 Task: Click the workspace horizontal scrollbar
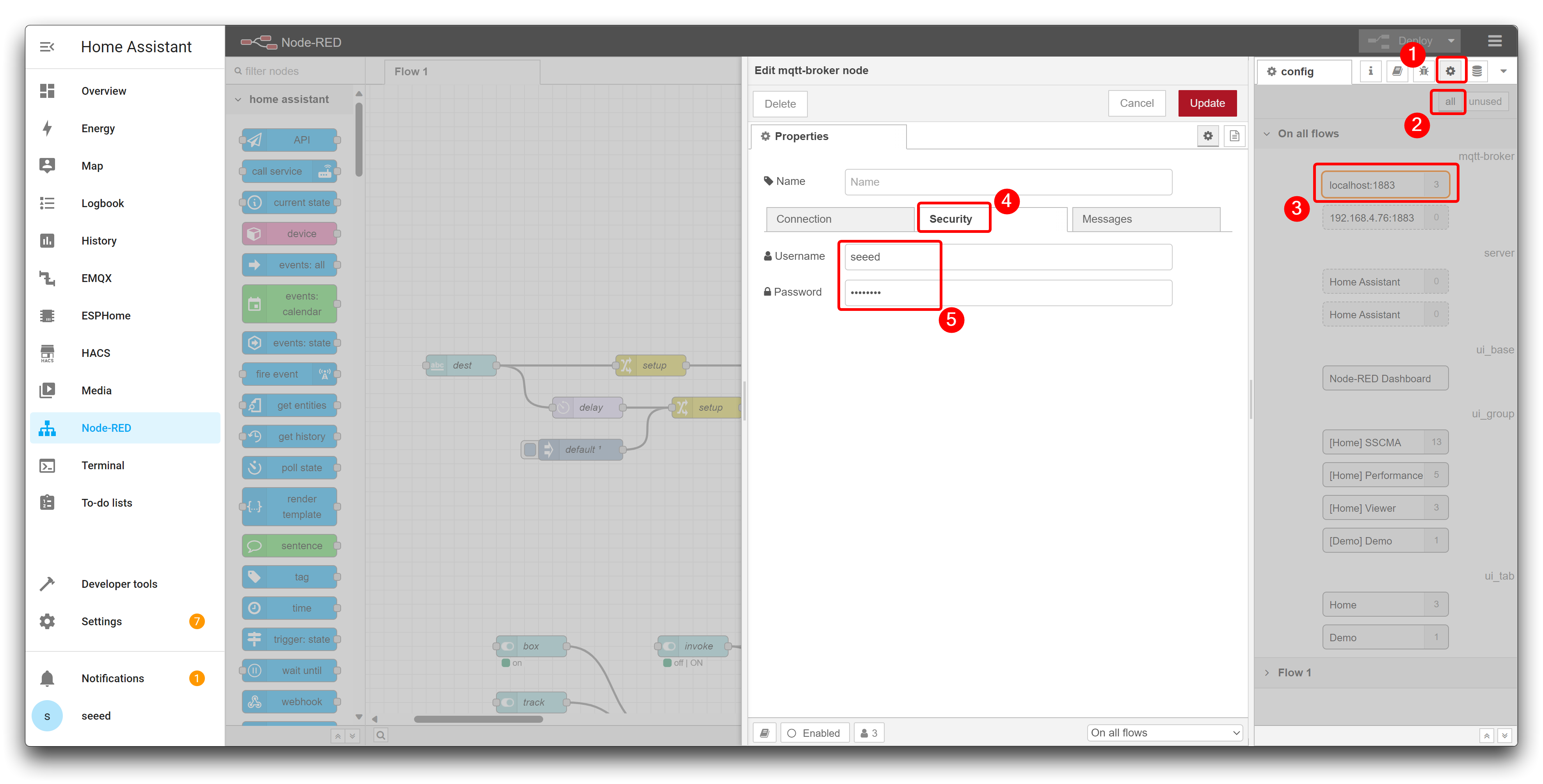[478, 719]
